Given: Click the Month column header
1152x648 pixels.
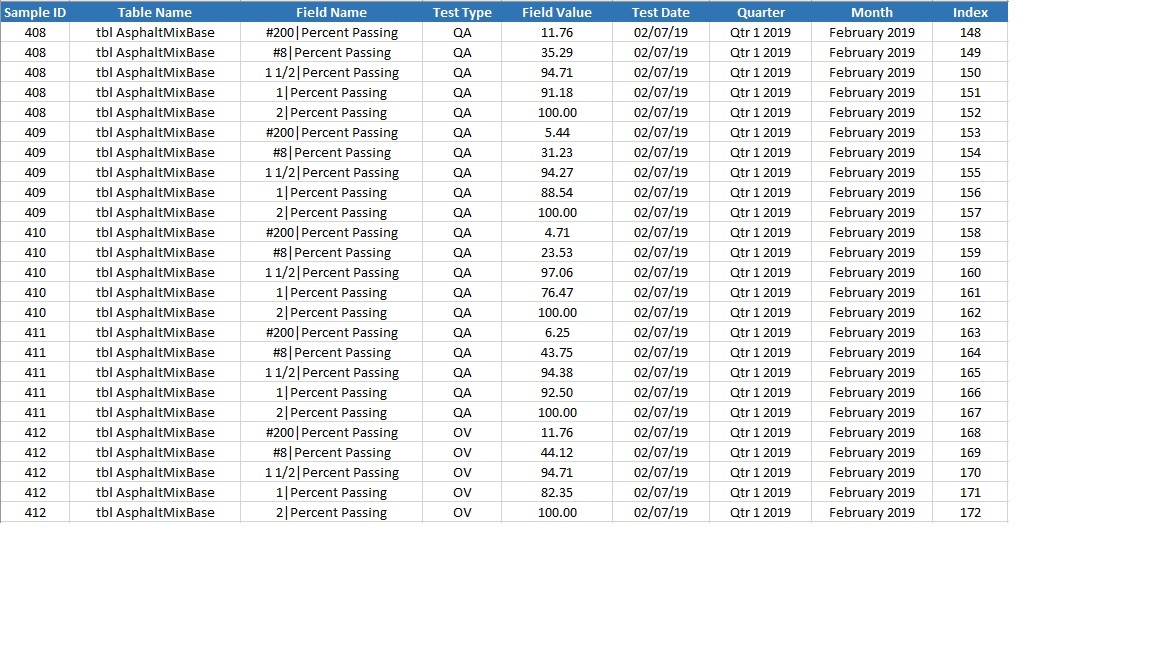Looking at the screenshot, I should tap(872, 12).
